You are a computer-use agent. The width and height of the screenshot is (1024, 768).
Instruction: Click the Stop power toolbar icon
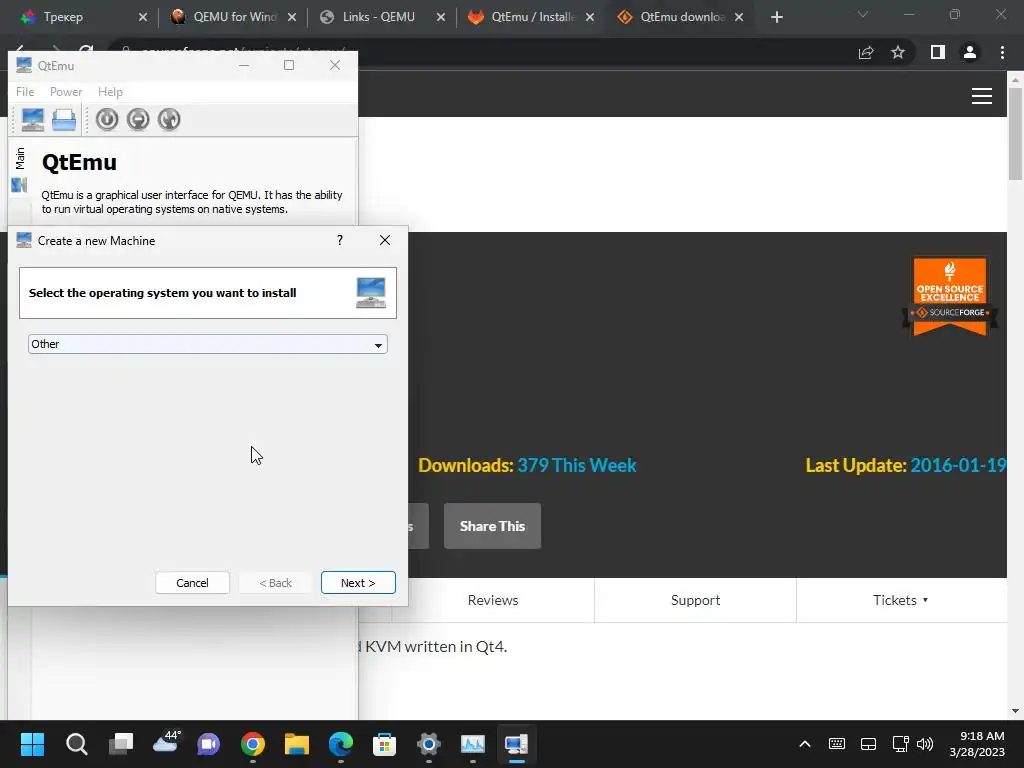coord(138,120)
